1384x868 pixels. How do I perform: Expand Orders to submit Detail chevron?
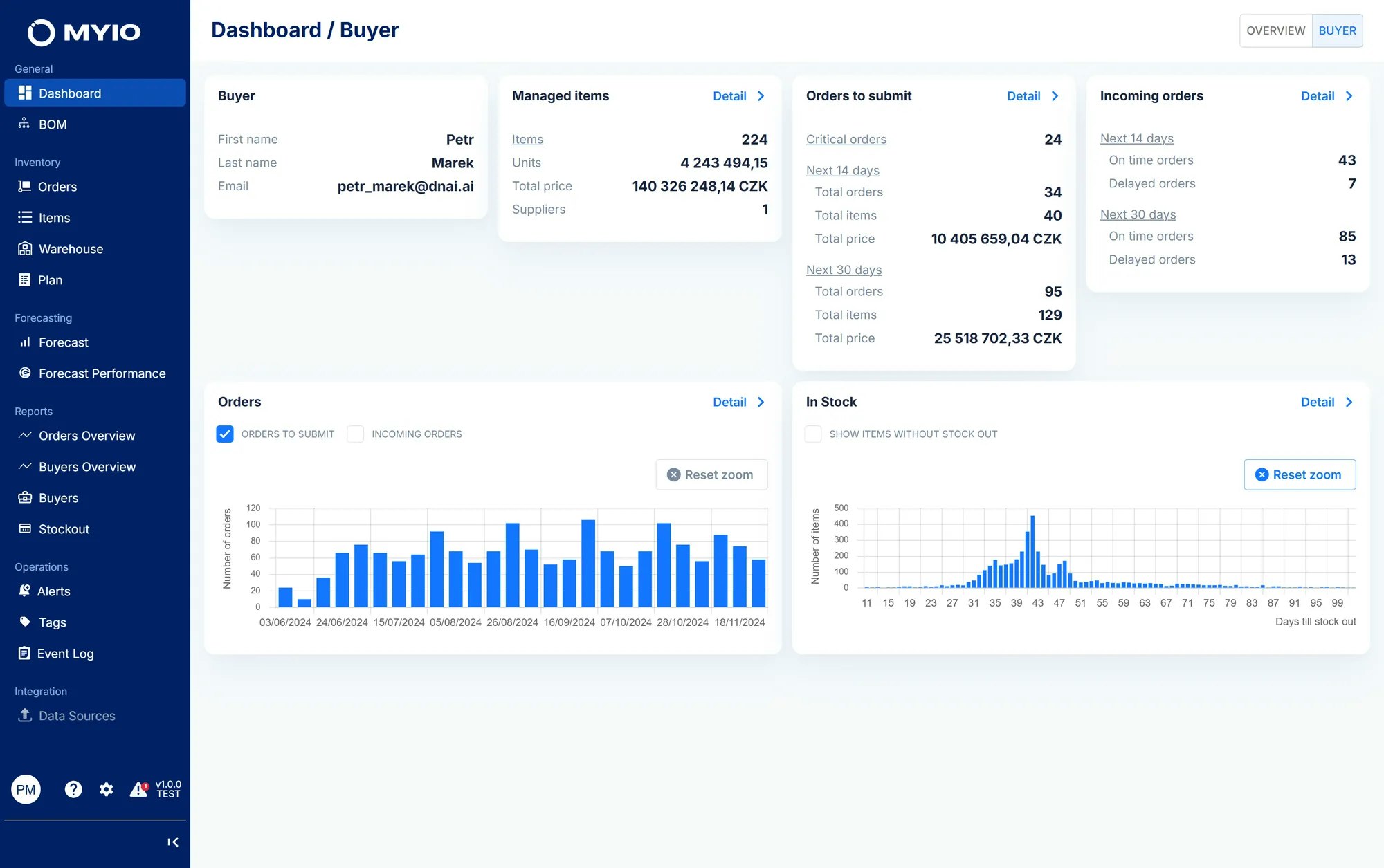(1055, 96)
